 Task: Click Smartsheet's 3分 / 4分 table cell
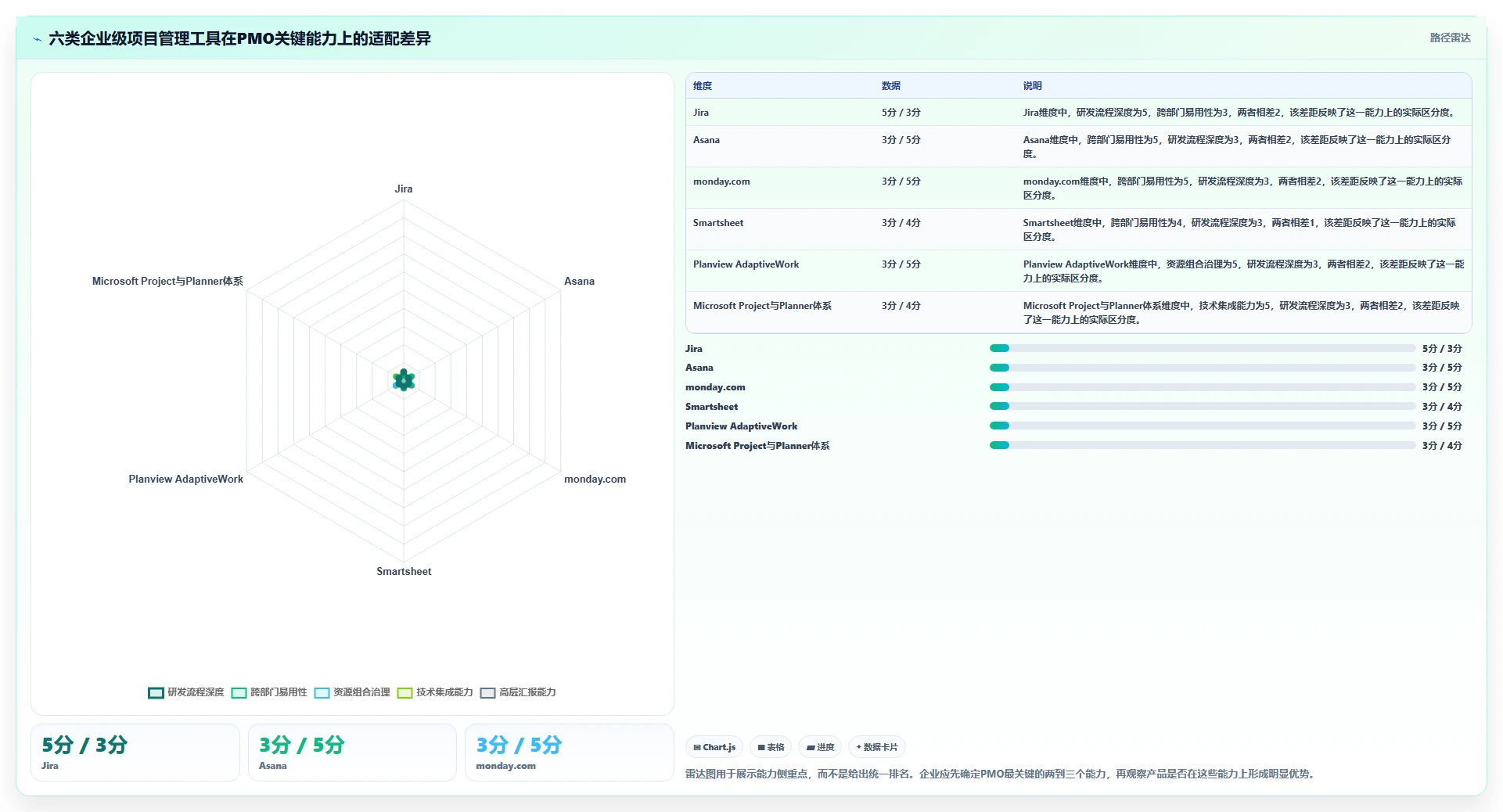(x=901, y=223)
